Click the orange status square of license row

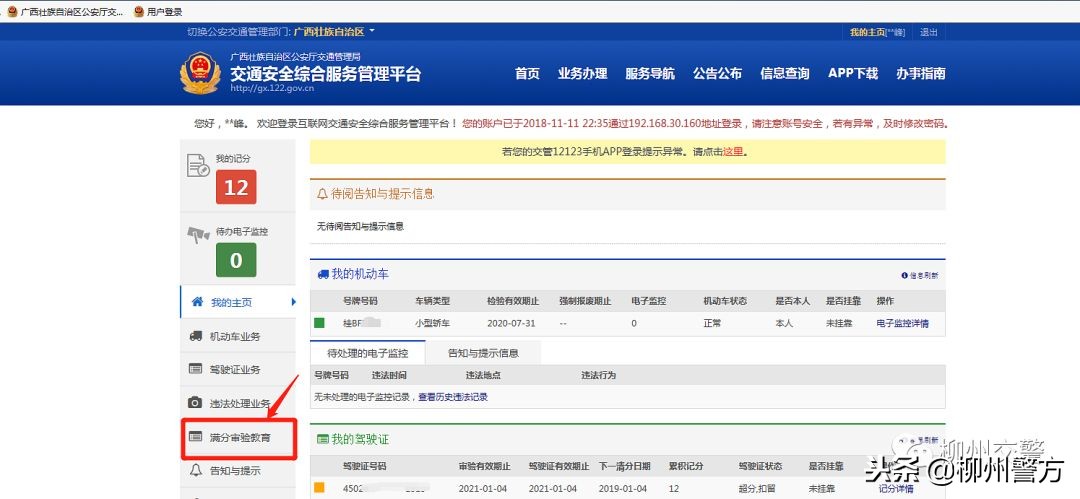pos(319,488)
